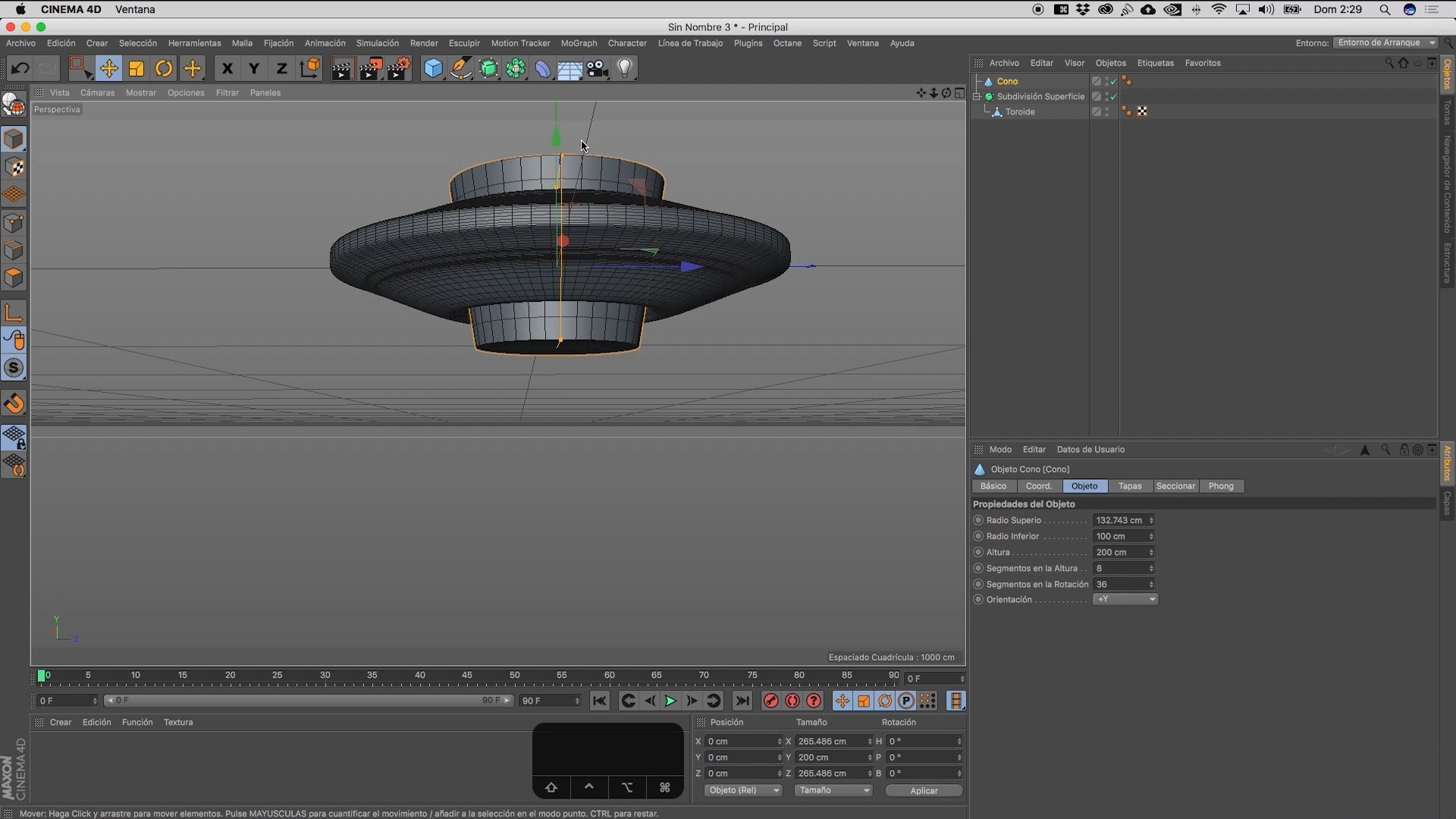Screen dimensions: 1456x819
Task: Open object manager Etiquetas menu
Action: [1156, 63]
